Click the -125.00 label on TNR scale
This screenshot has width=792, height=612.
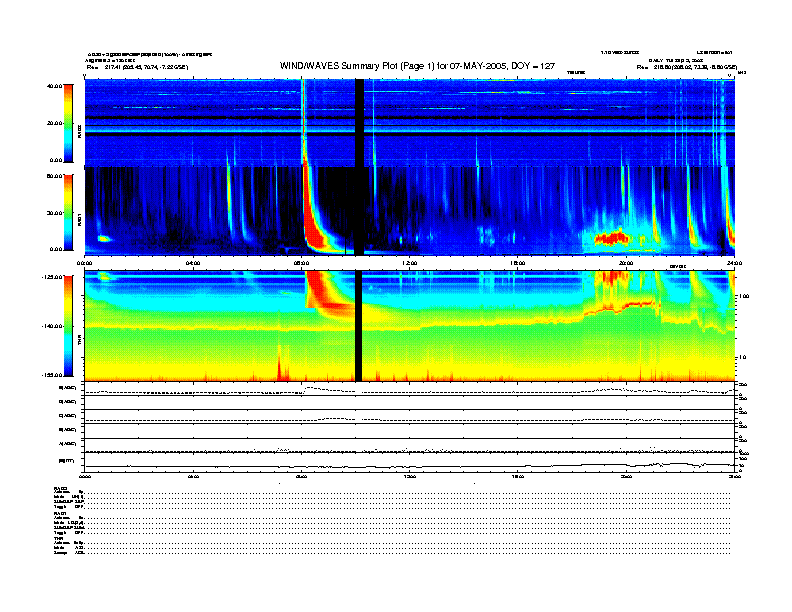pyautogui.click(x=52, y=277)
